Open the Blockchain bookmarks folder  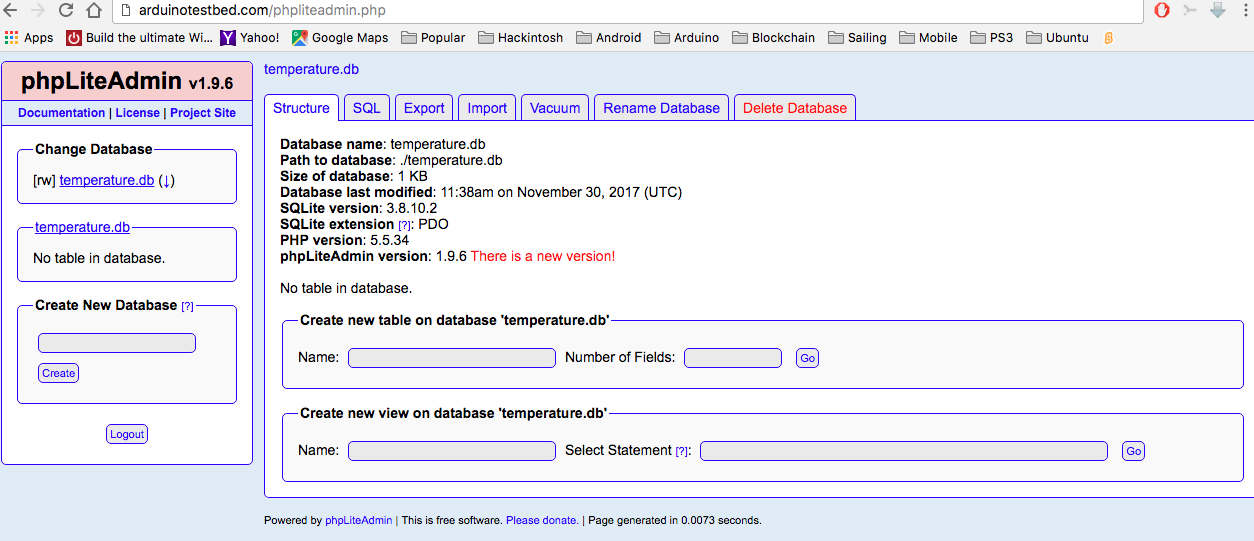point(773,38)
